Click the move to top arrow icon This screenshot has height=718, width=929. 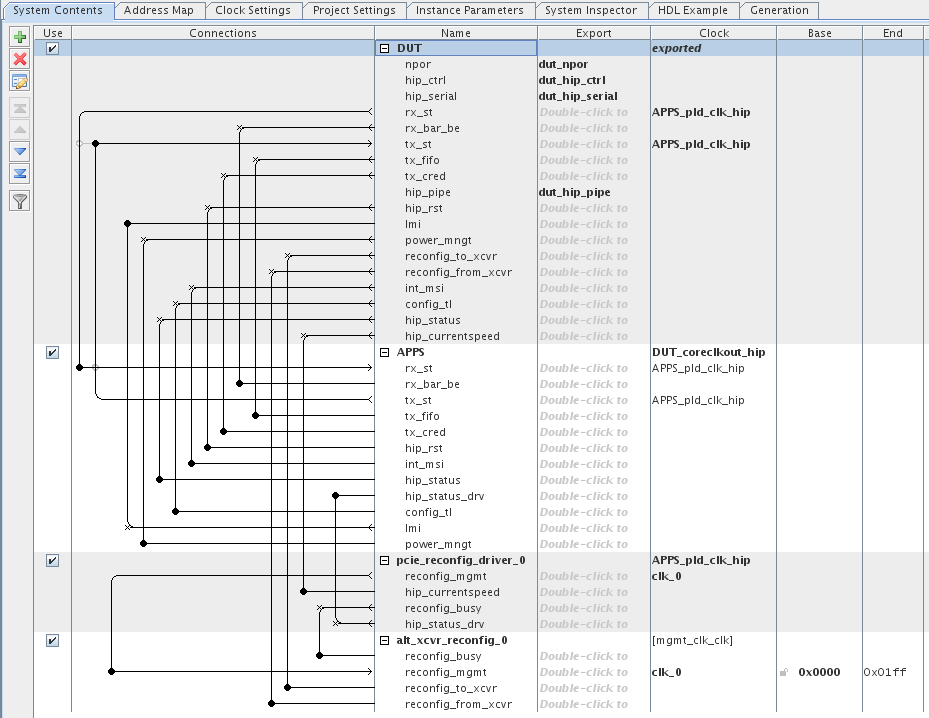point(19,108)
